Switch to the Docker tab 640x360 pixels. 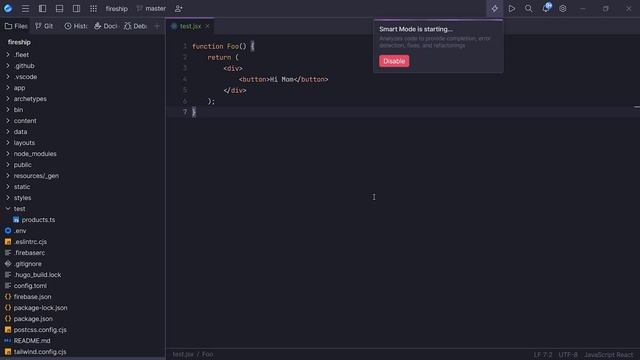[x=105, y=26]
